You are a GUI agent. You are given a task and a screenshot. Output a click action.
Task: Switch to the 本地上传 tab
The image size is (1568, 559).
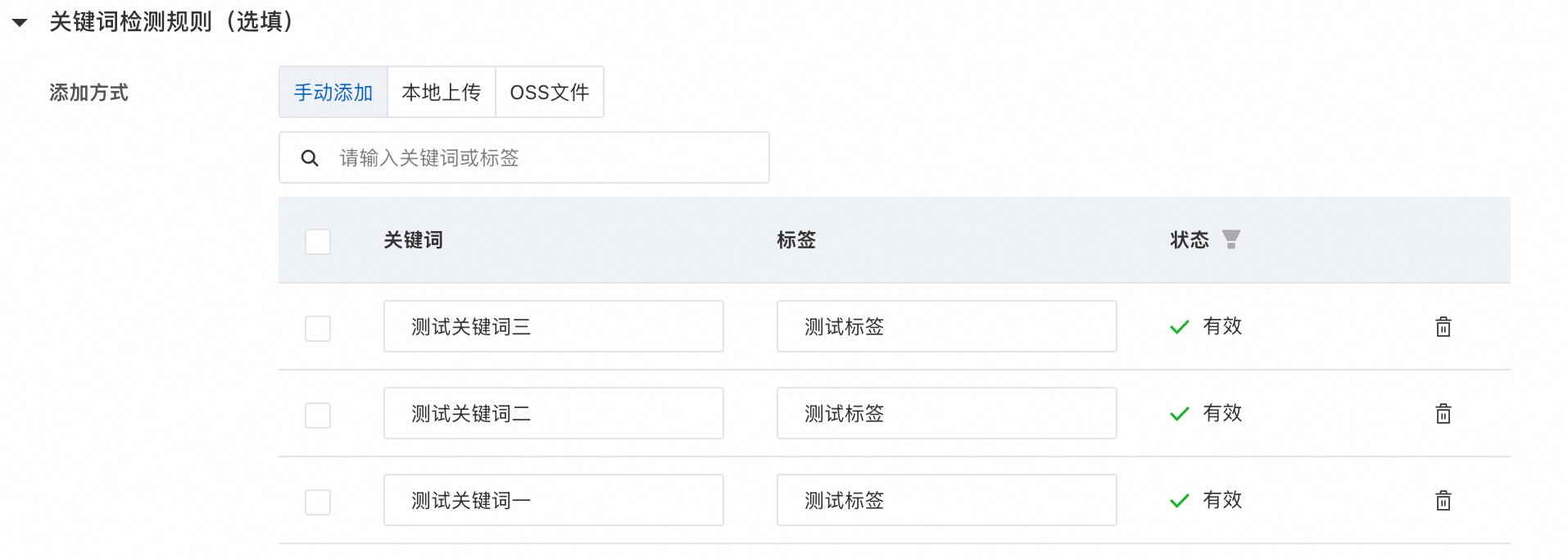(x=441, y=93)
